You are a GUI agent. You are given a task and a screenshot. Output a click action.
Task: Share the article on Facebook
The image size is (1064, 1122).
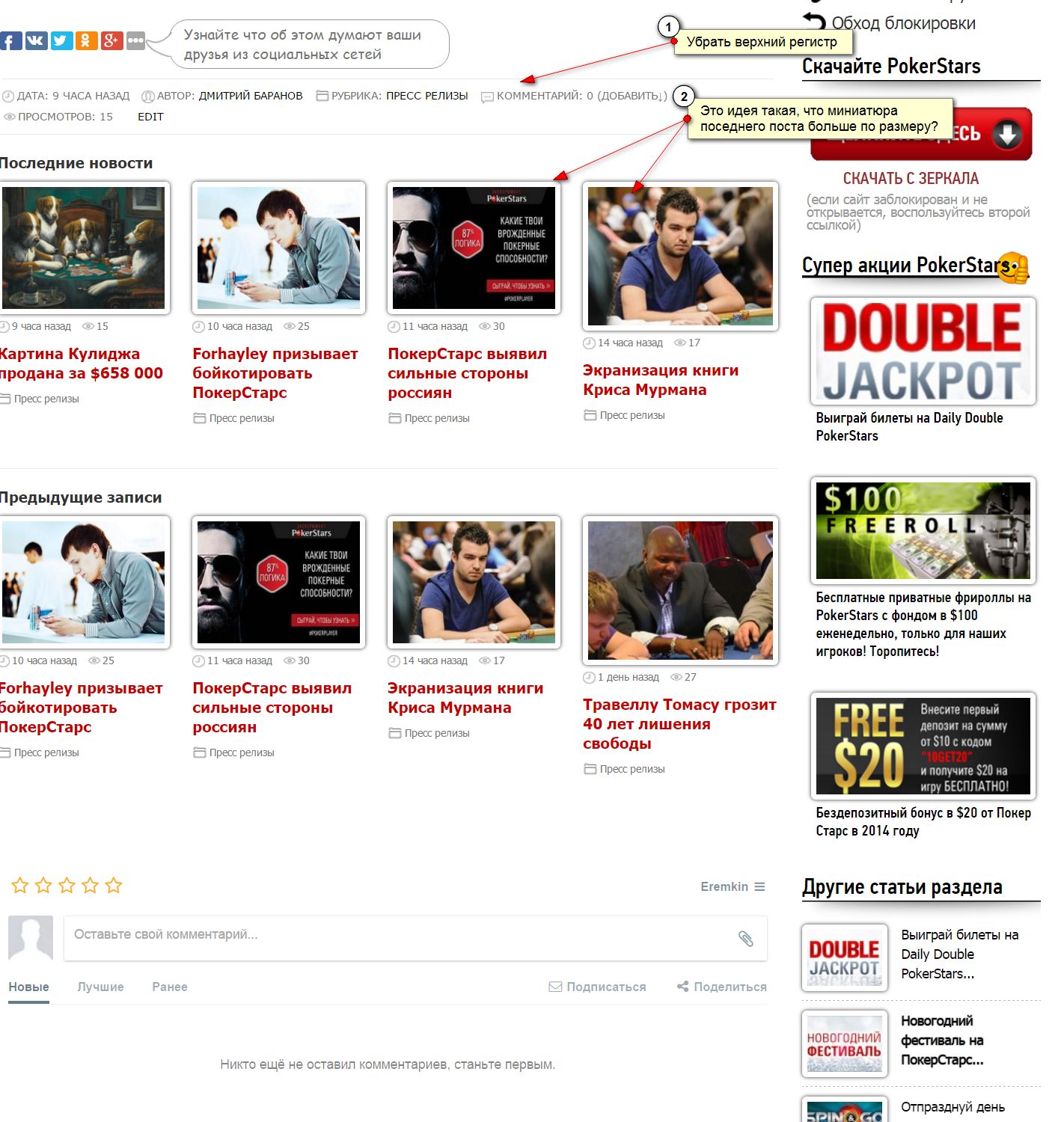pos(10,40)
